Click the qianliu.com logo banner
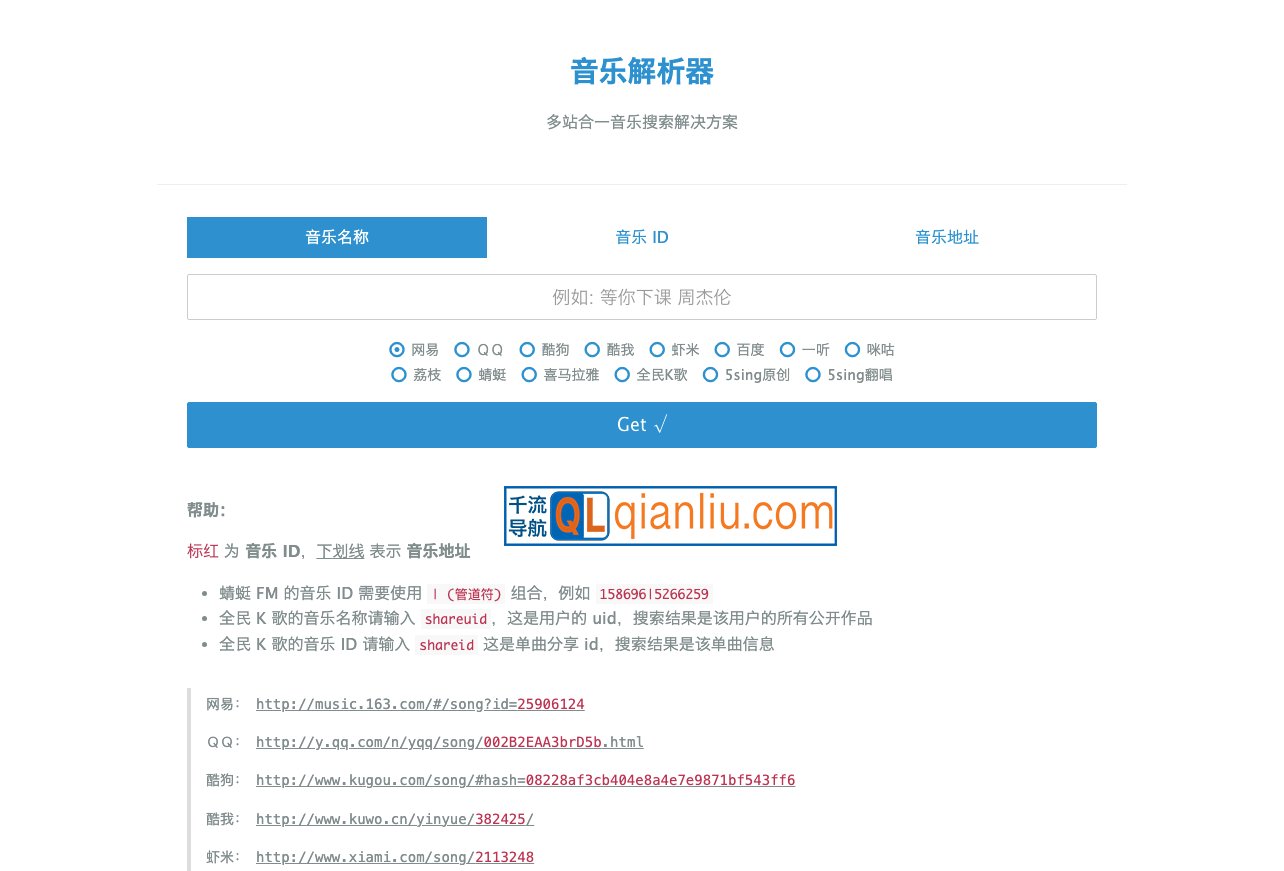The height and width of the screenshot is (871, 1284). (x=669, y=515)
